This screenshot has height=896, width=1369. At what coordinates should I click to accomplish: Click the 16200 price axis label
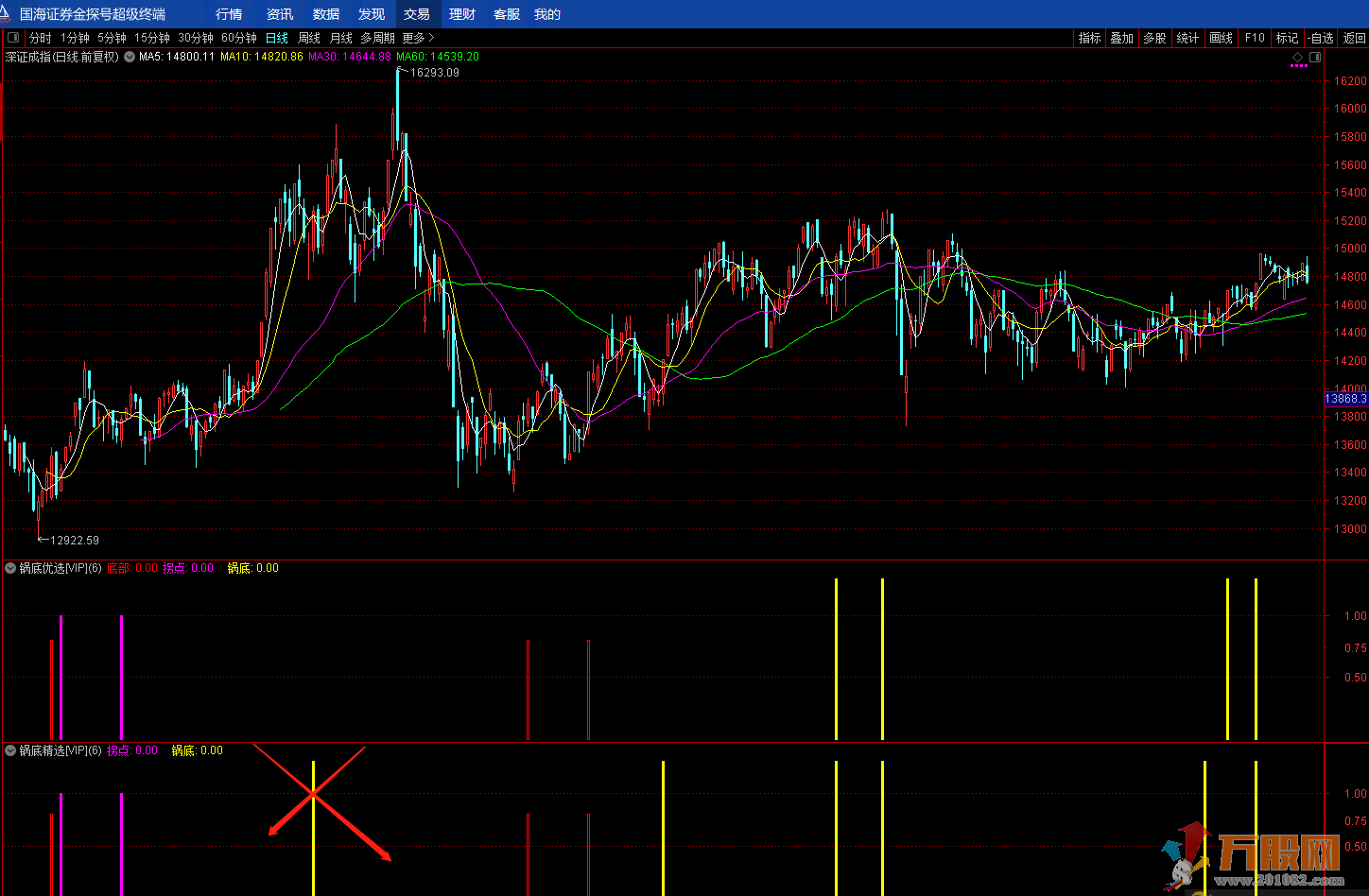pyautogui.click(x=1350, y=81)
